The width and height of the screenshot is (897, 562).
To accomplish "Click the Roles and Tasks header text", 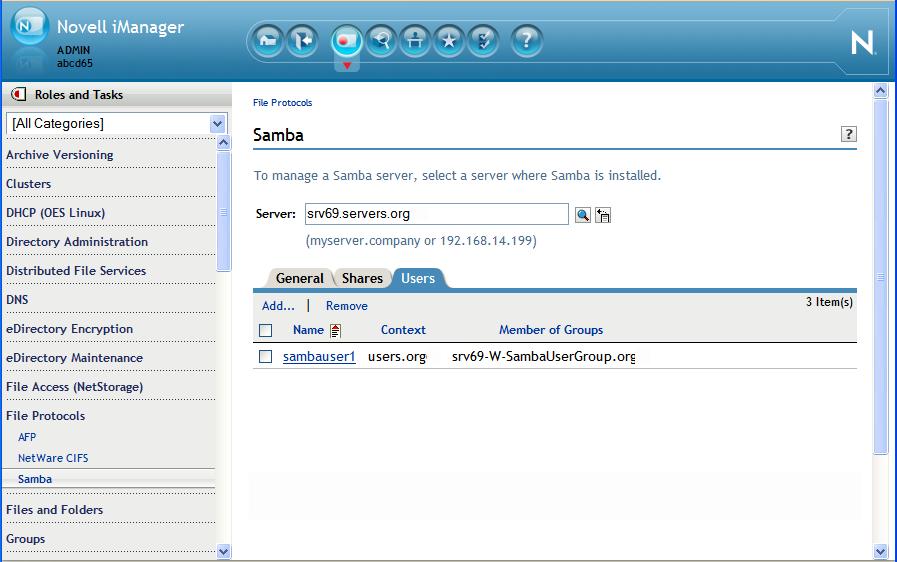I will (x=79, y=94).
